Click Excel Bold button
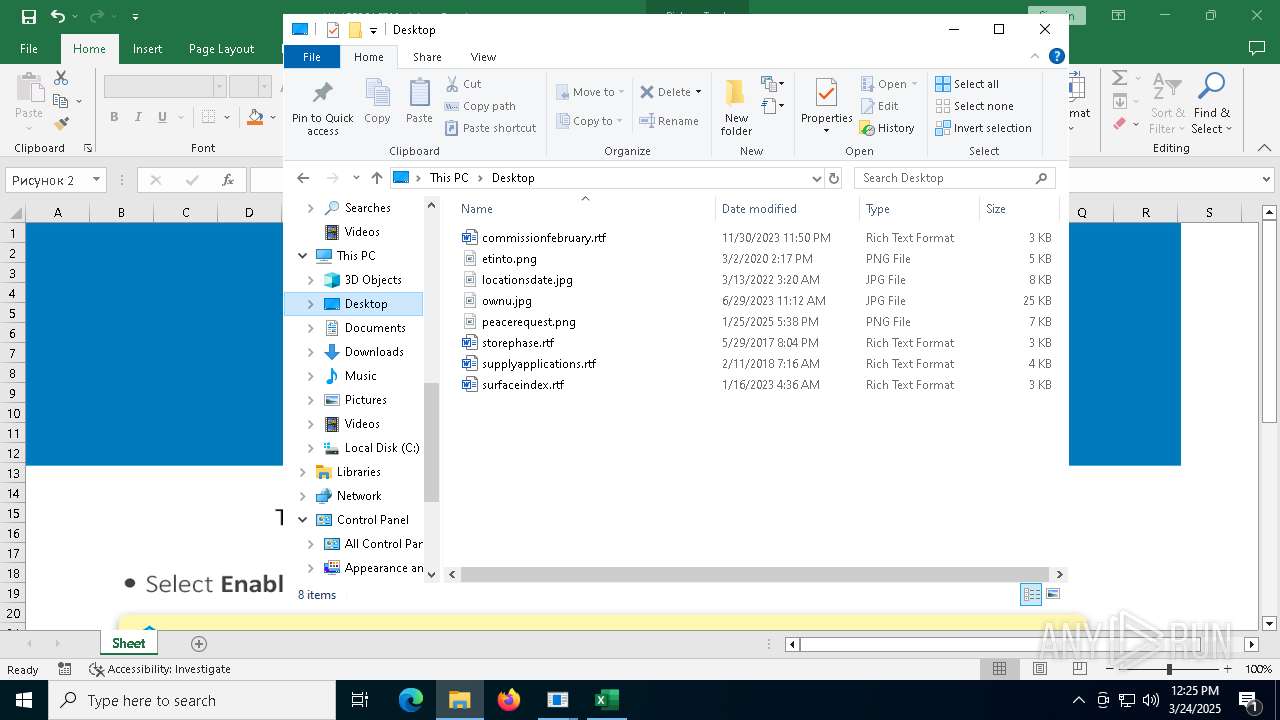This screenshot has height=720, width=1280. tap(114, 117)
